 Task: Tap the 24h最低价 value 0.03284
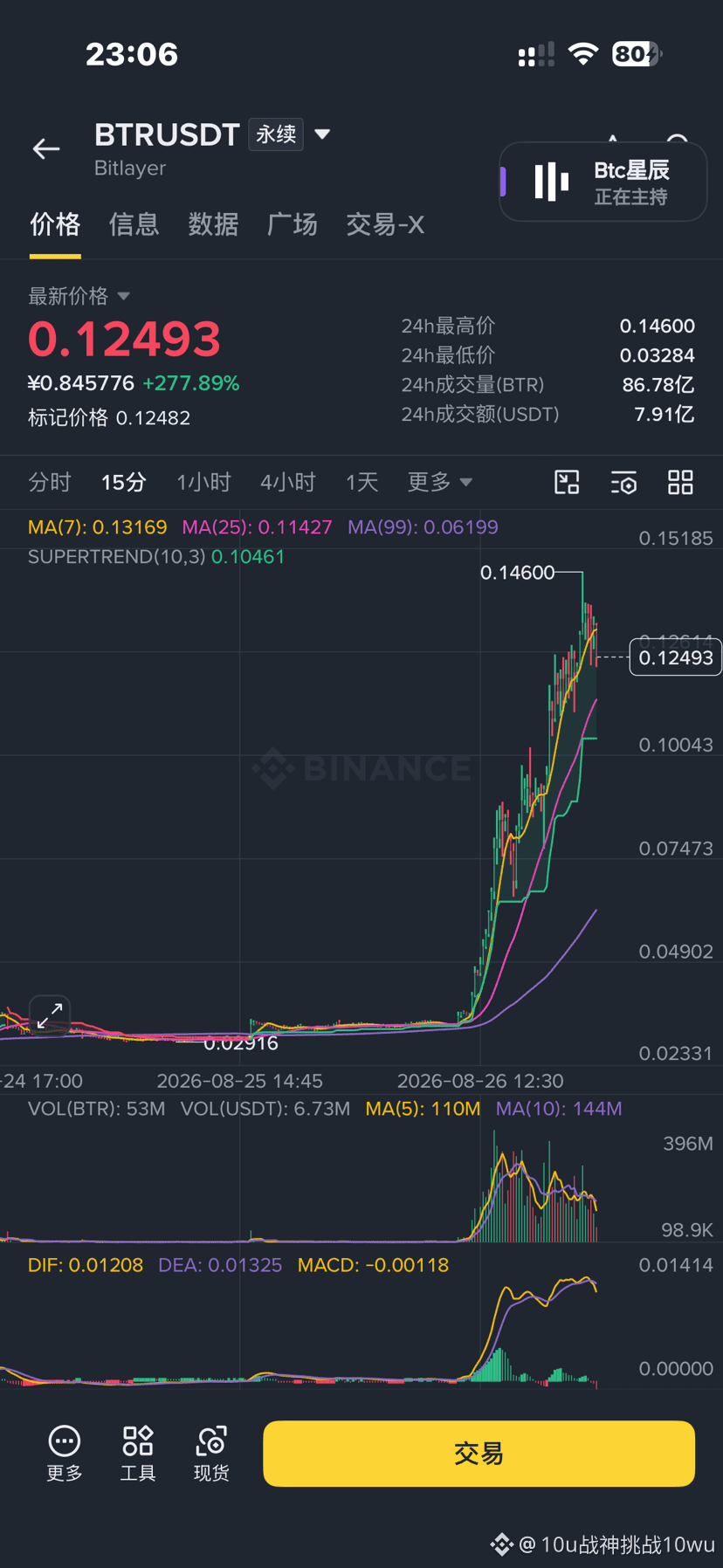[x=658, y=355]
